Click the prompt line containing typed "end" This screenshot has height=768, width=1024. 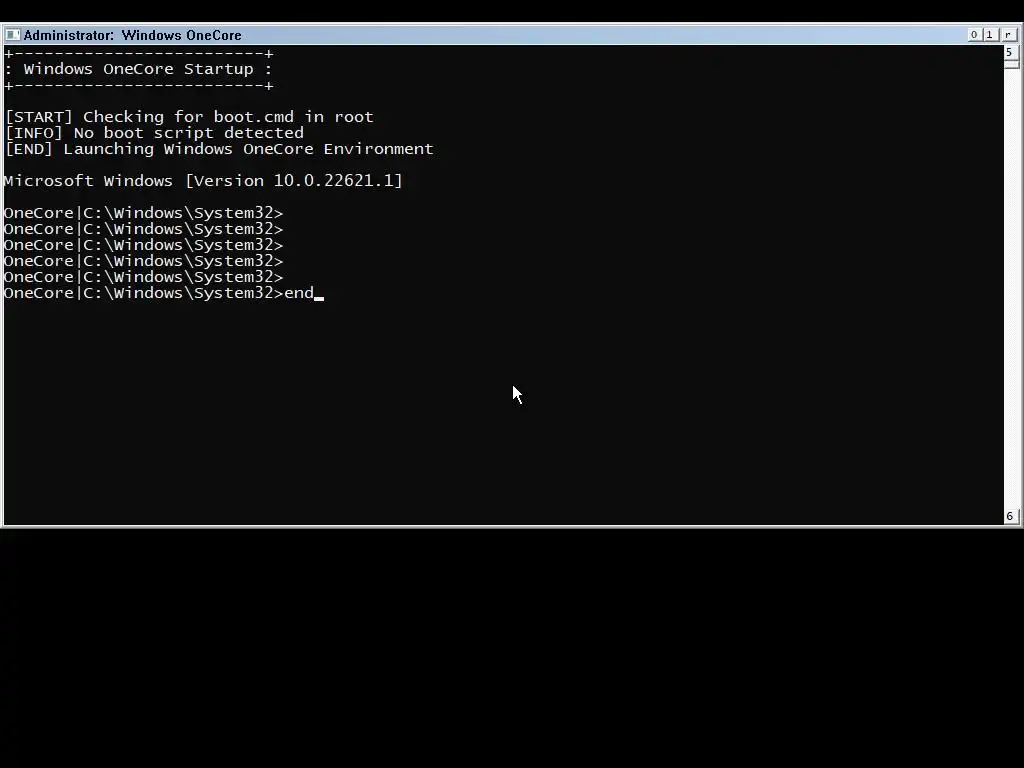(164, 293)
